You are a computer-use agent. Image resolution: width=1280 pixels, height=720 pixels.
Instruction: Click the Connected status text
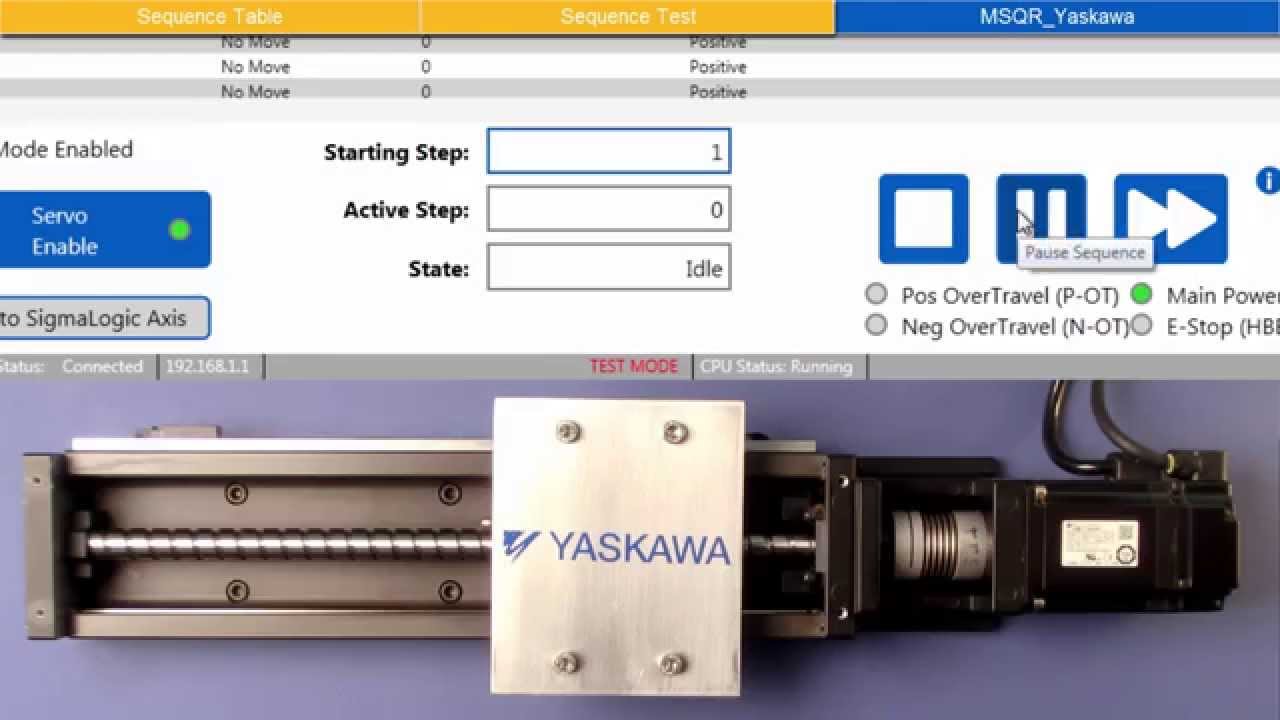(102, 366)
